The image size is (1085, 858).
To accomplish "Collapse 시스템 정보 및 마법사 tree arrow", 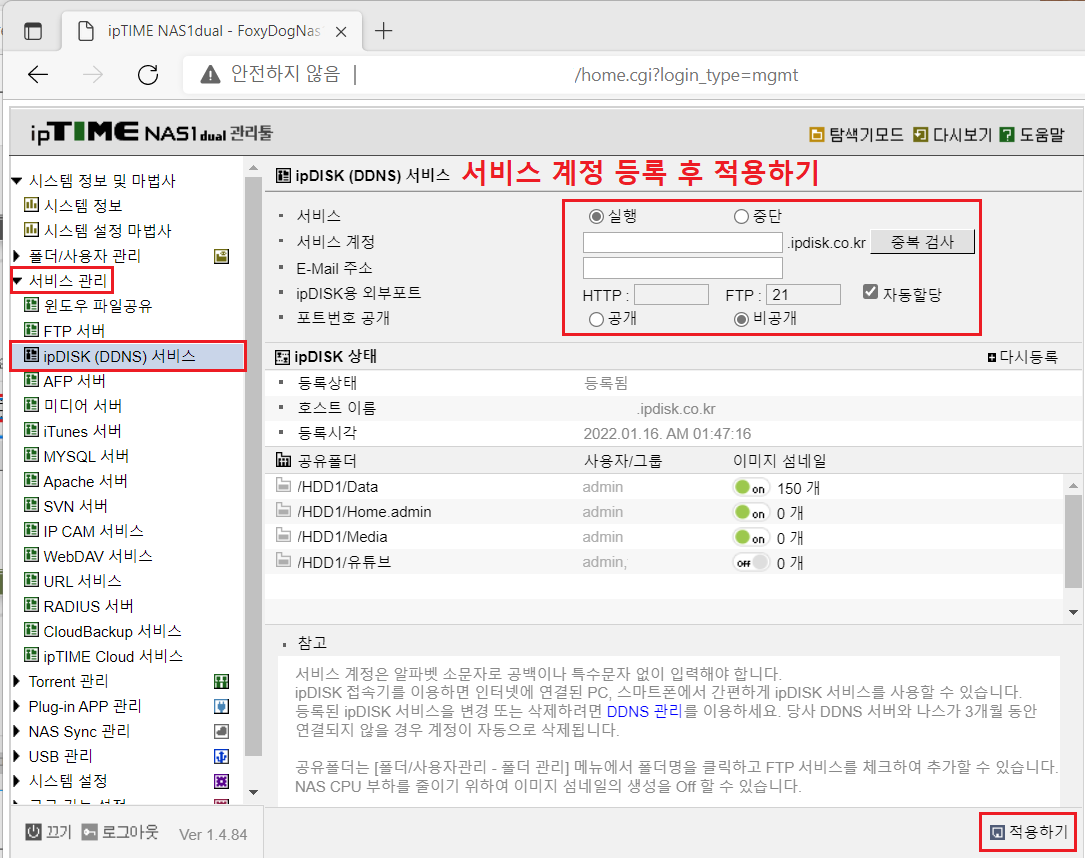I will click(17, 181).
